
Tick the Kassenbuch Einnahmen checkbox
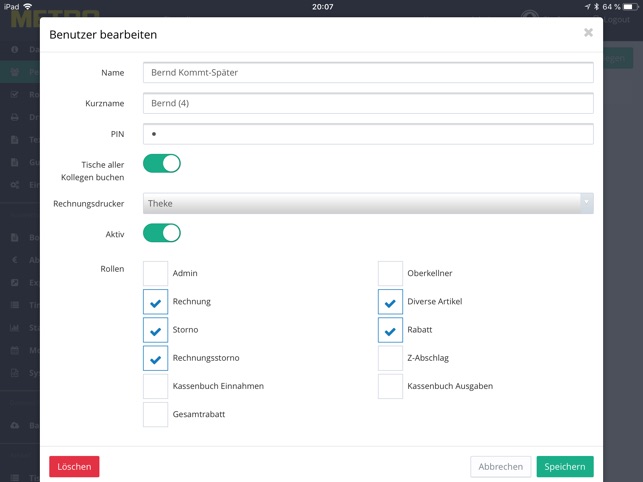pyautogui.click(x=155, y=386)
